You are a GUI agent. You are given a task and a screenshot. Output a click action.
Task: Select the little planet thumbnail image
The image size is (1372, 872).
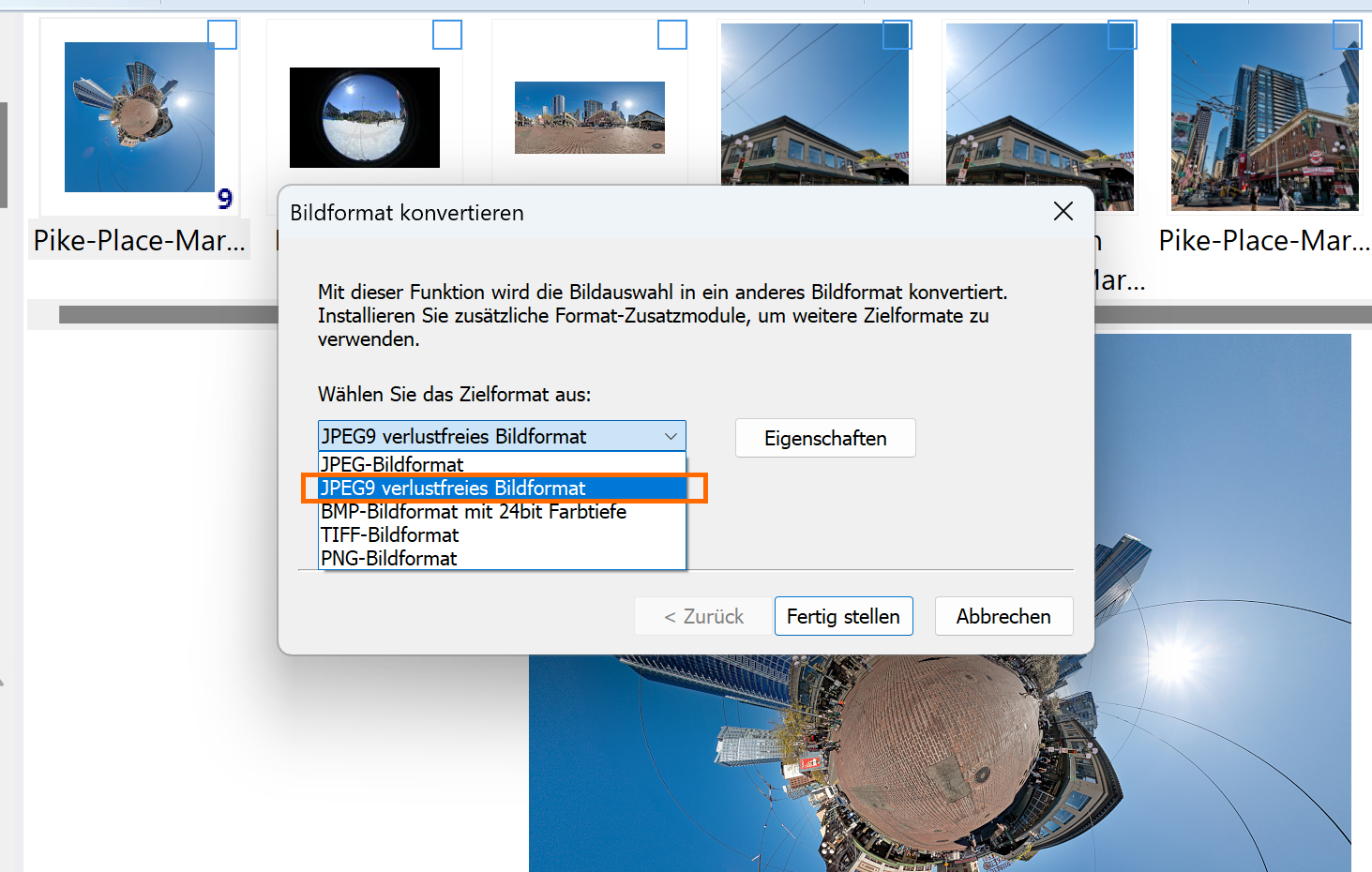[139, 117]
